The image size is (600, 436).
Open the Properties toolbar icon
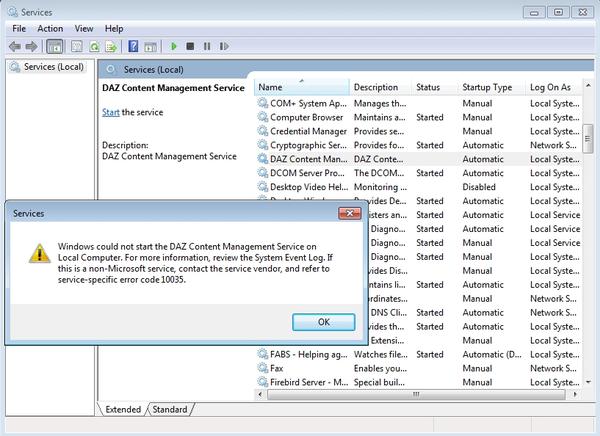[x=77, y=47]
